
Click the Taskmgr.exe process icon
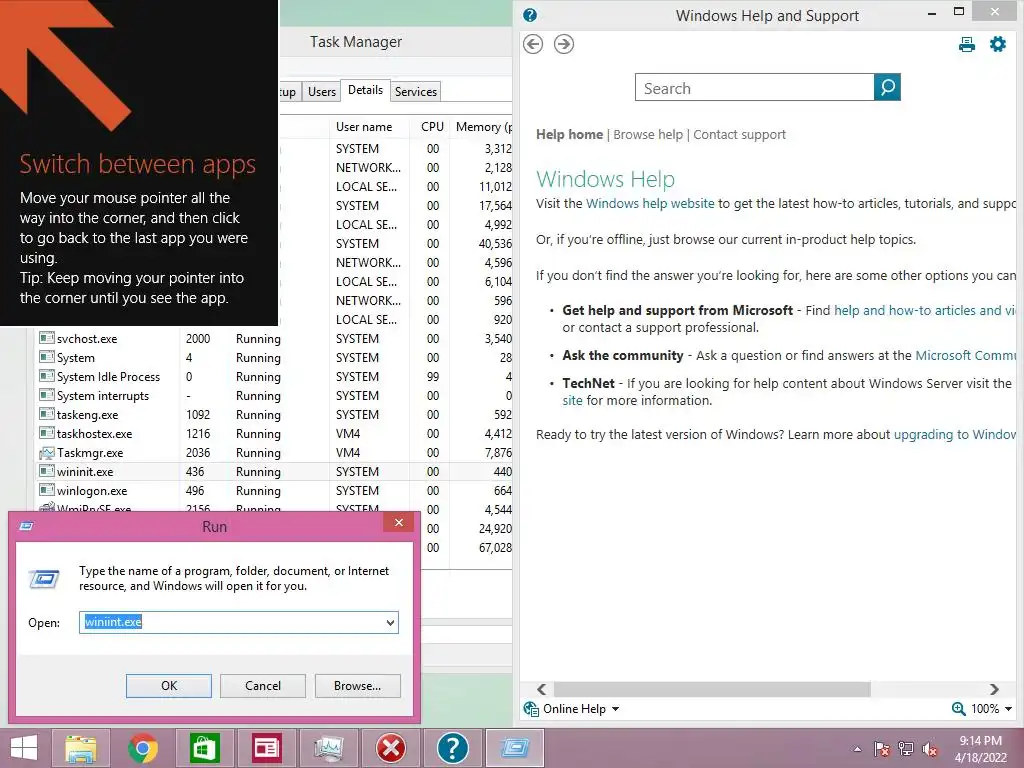46,453
